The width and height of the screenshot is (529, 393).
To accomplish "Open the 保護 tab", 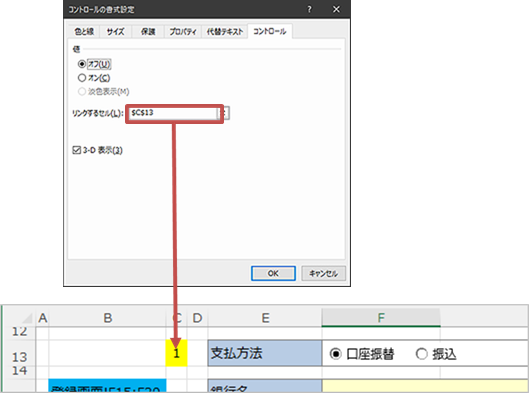I will [x=148, y=31].
